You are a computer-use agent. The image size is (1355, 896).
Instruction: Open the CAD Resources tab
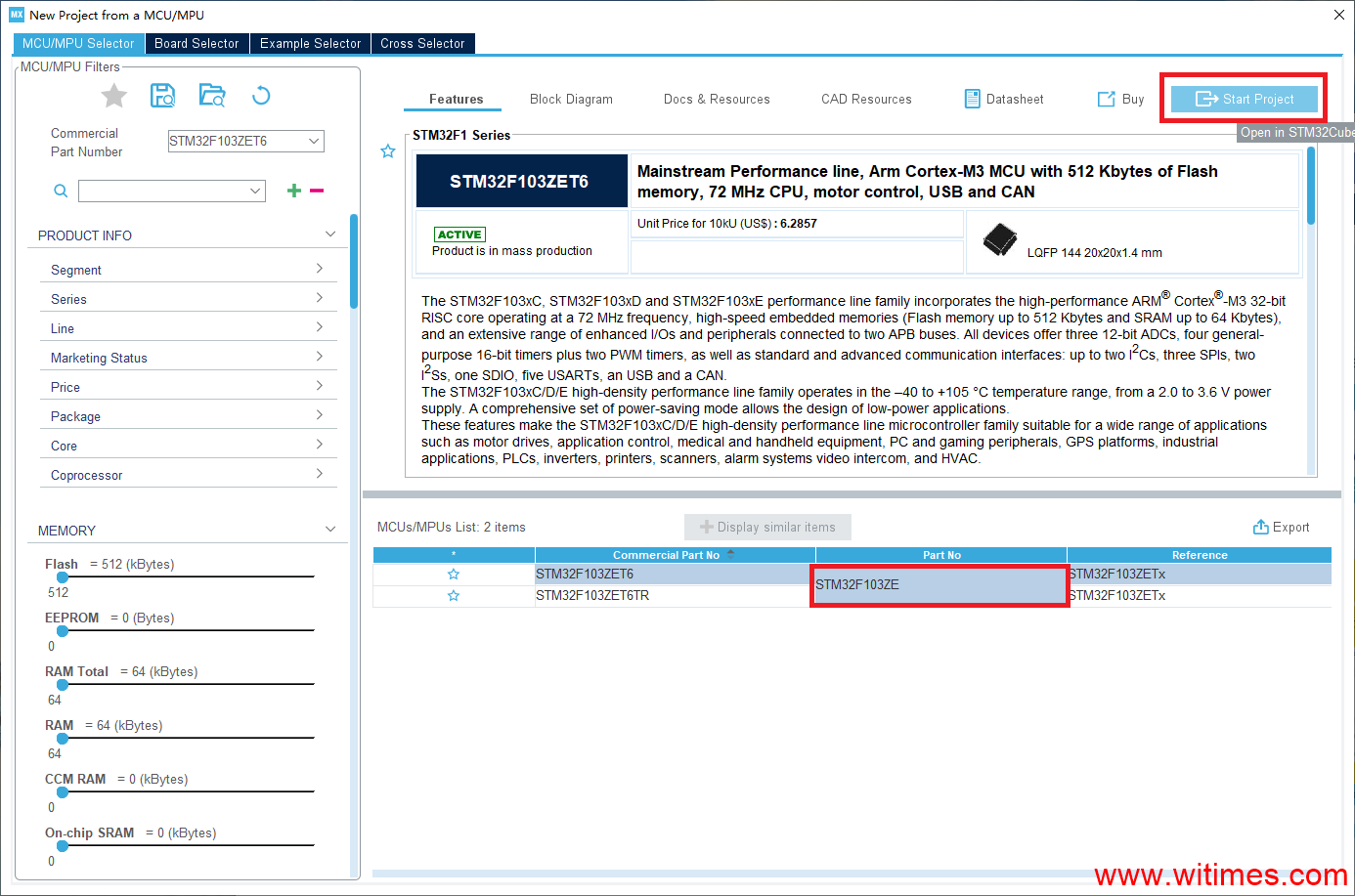tap(866, 100)
